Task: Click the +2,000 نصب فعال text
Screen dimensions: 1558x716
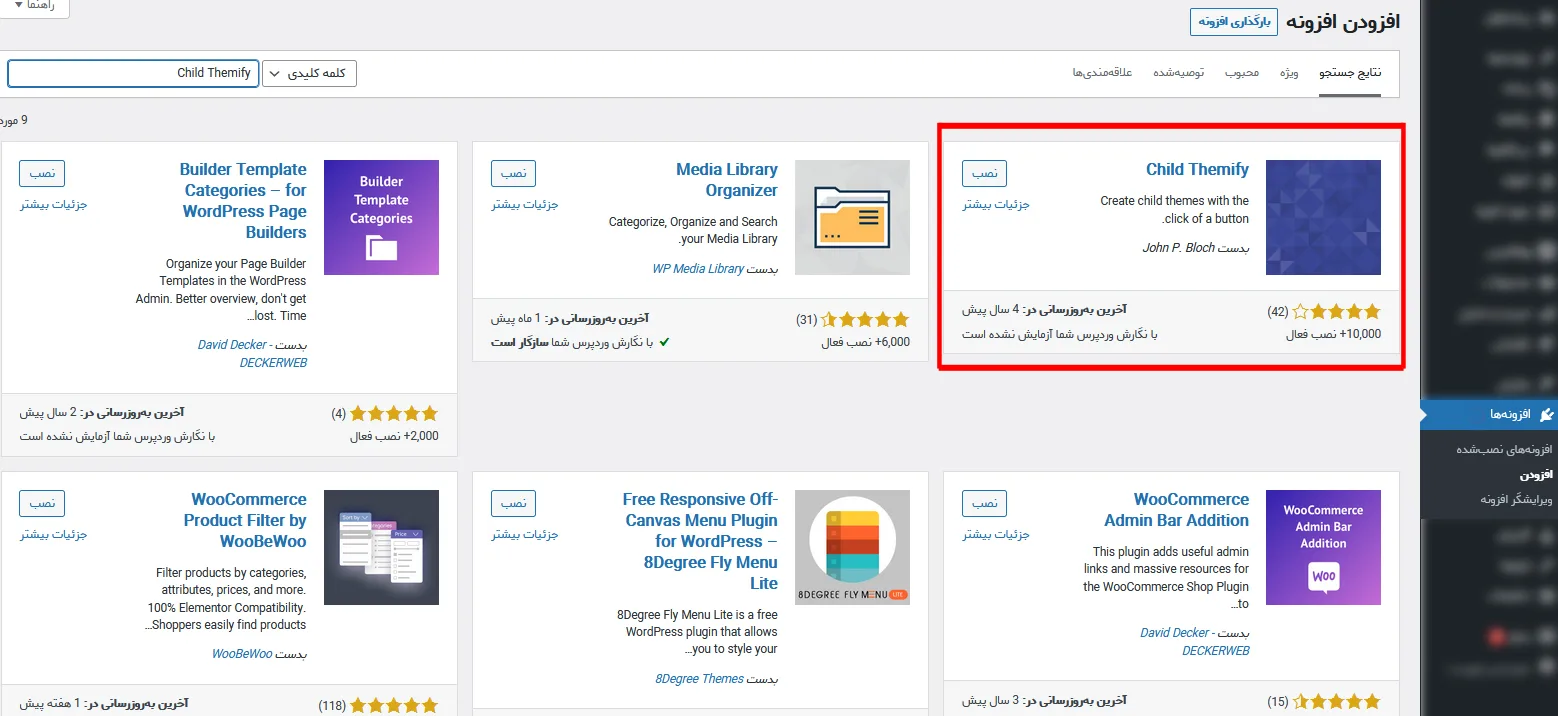Action: tap(394, 436)
